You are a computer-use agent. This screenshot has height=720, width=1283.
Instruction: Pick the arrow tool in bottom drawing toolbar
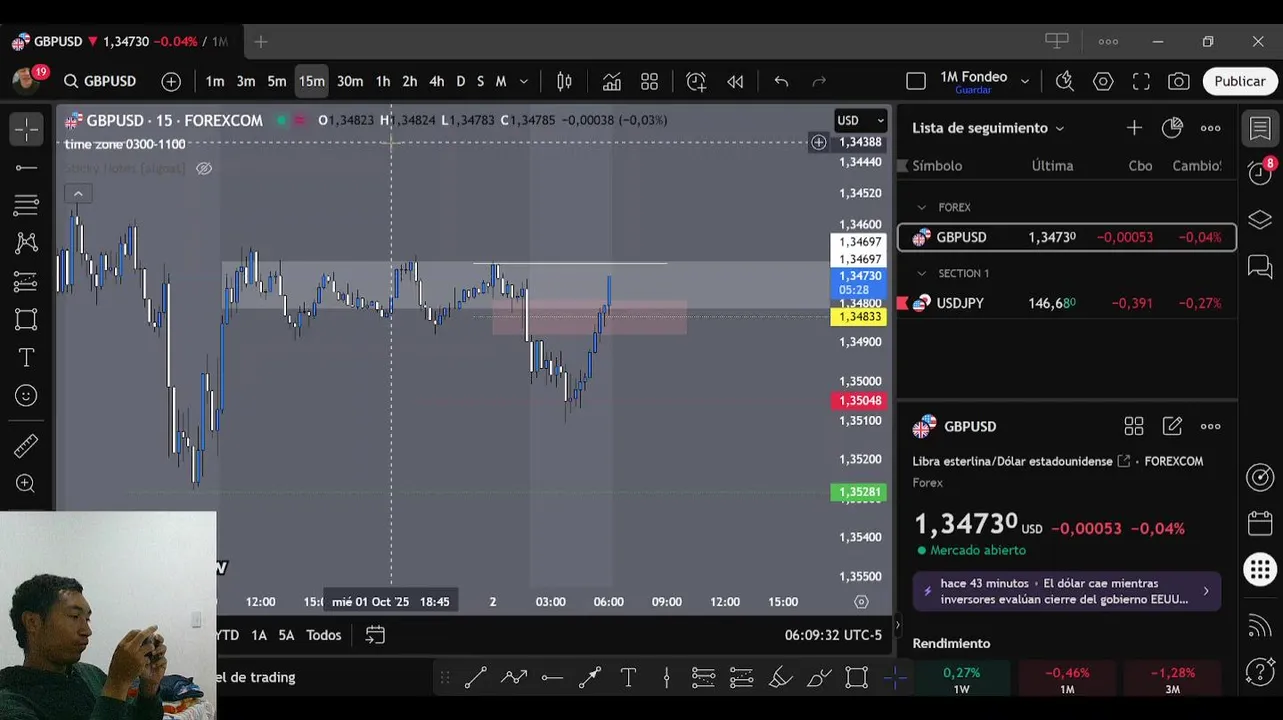pos(590,678)
